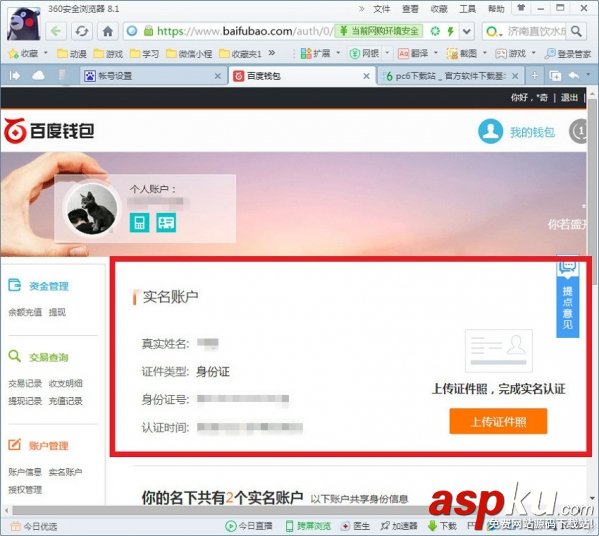The width and height of the screenshot is (599, 536).
Task: Click the address bar URL field
Action: tap(244, 31)
